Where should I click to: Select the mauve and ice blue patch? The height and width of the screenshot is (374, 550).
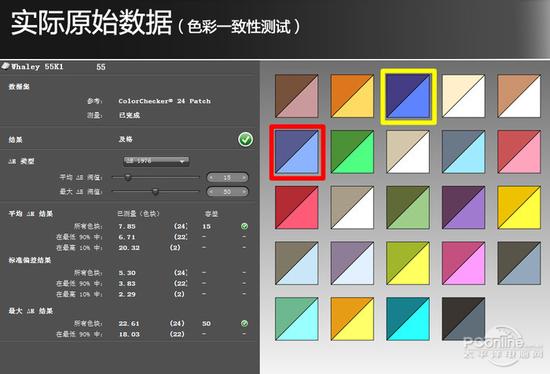point(352,263)
